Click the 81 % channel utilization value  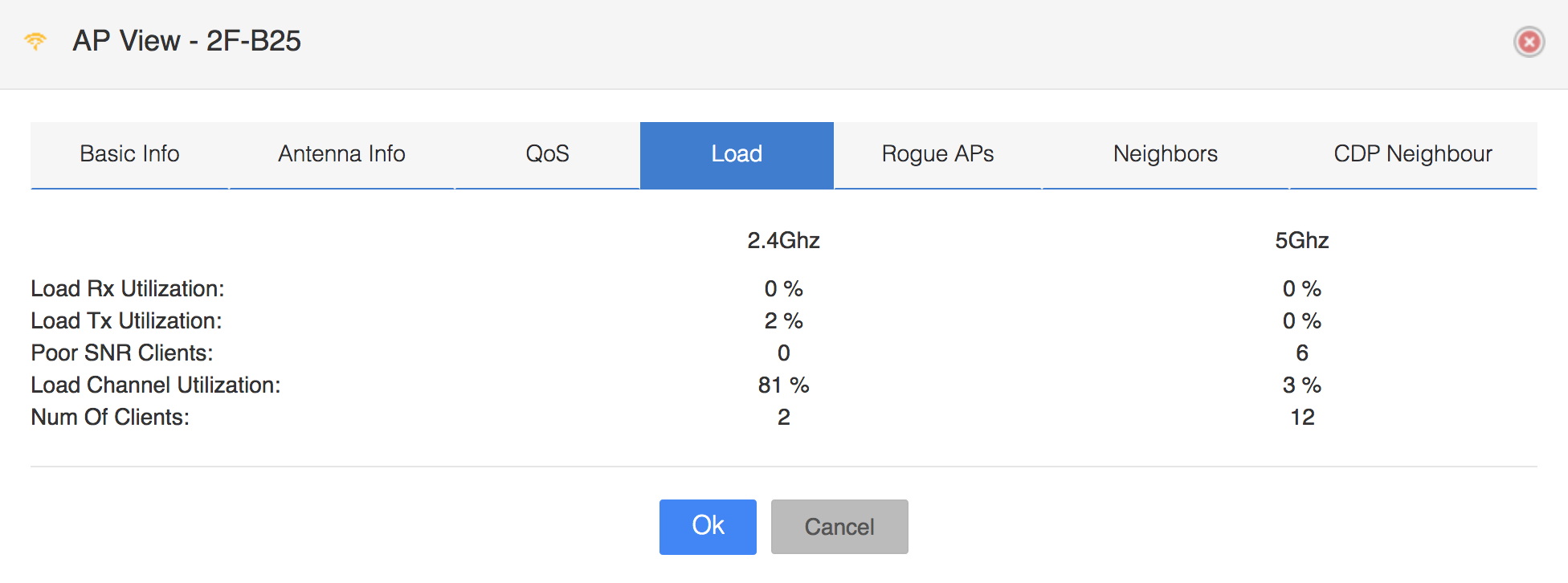click(x=783, y=385)
